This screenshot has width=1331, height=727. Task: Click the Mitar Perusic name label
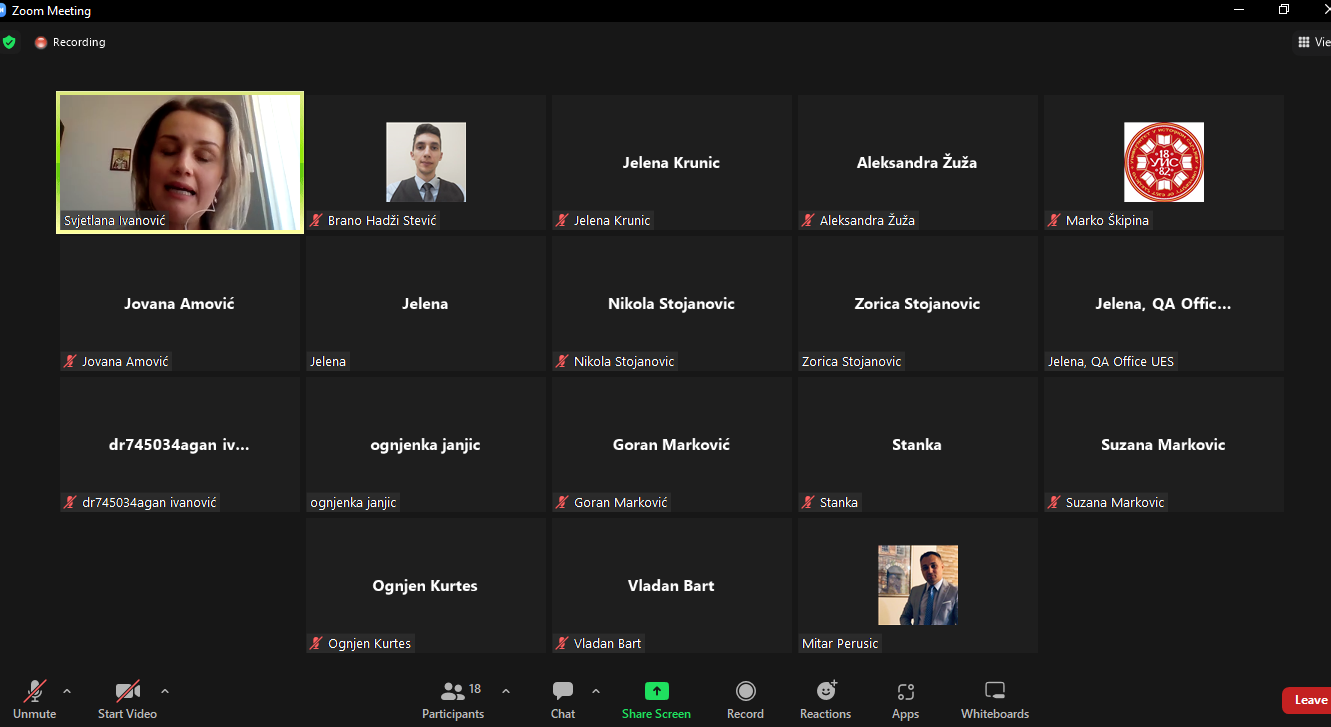click(840, 643)
